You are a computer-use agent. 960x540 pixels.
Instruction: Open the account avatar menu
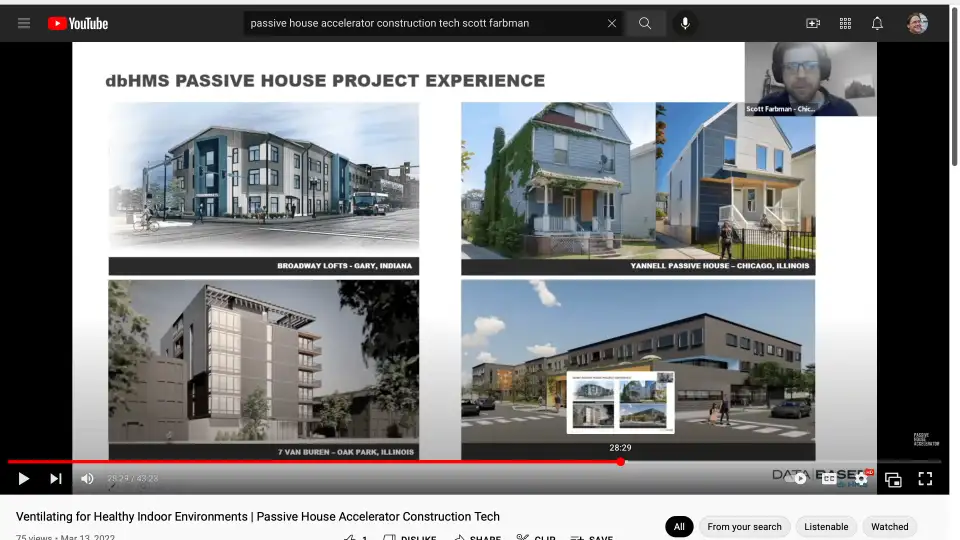click(x=917, y=23)
